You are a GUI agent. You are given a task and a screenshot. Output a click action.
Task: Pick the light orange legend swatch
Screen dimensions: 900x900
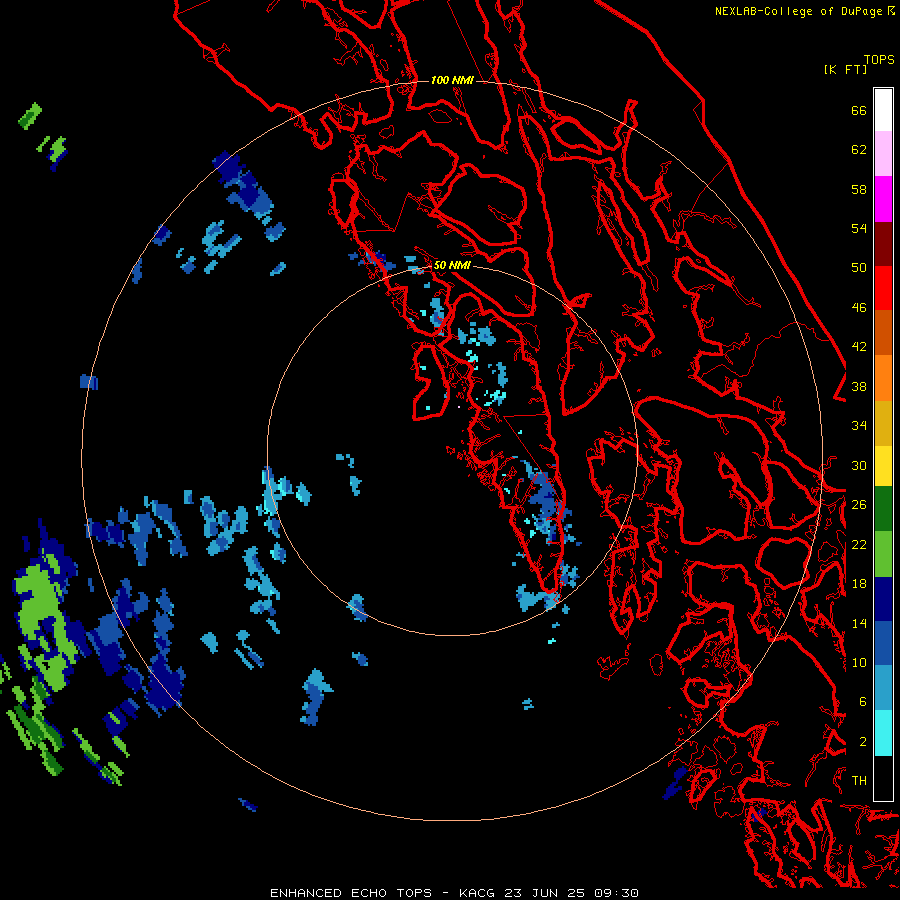pyautogui.click(x=883, y=378)
